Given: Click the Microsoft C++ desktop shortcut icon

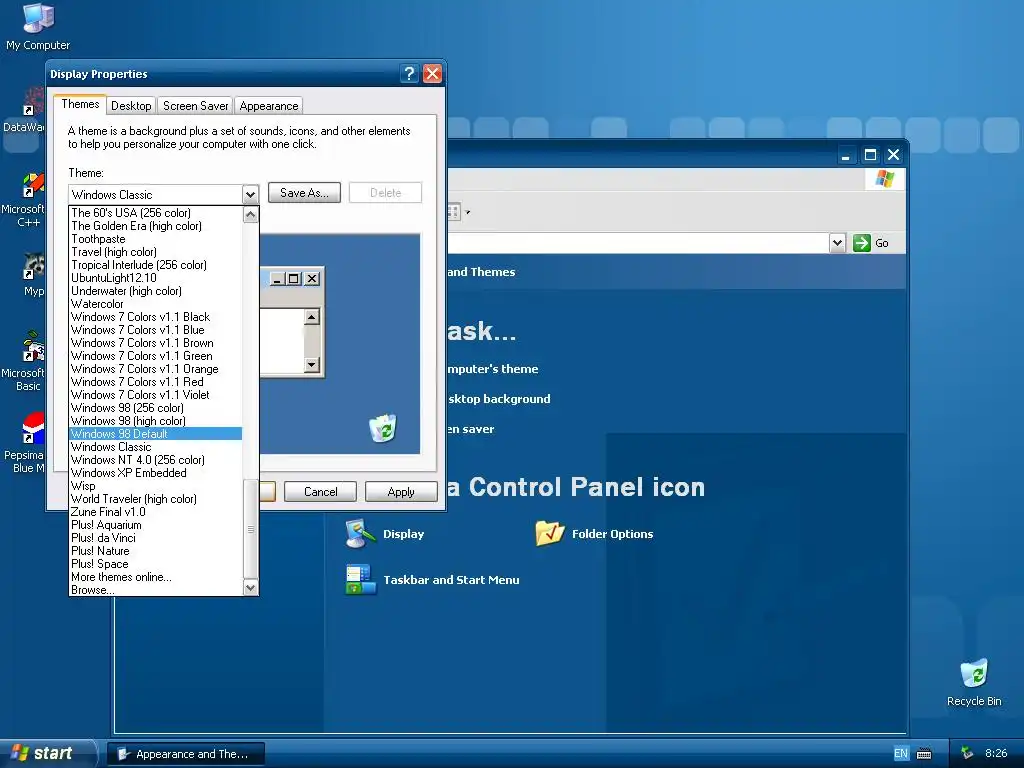Looking at the screenshot, I should click(x=33, y=185).
